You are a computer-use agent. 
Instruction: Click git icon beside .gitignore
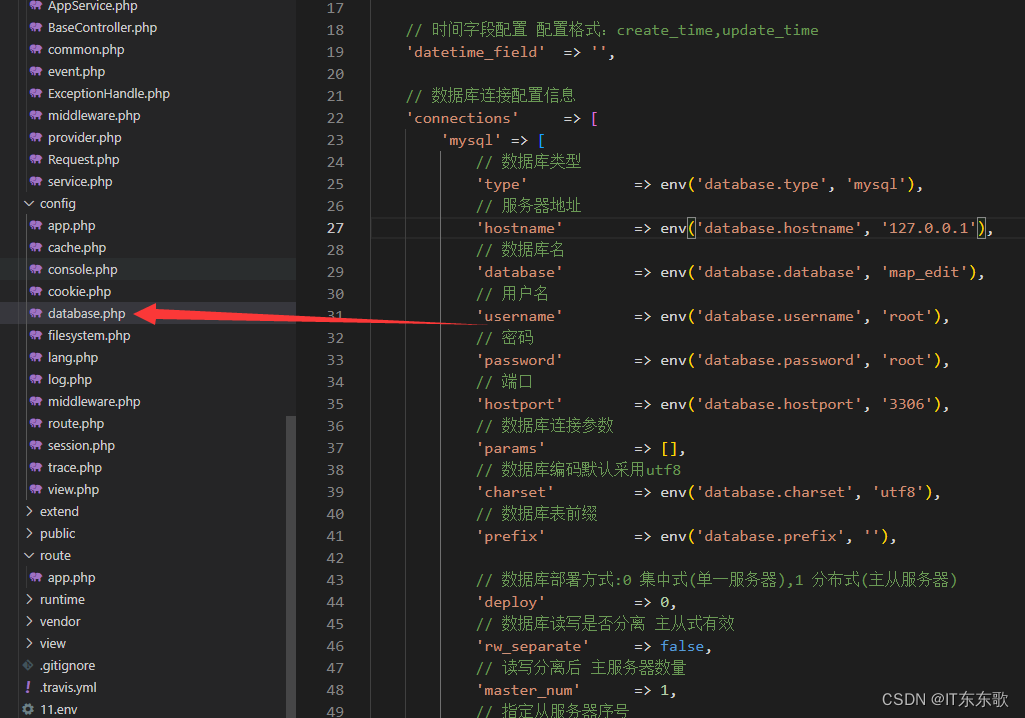tap(28, 666)
